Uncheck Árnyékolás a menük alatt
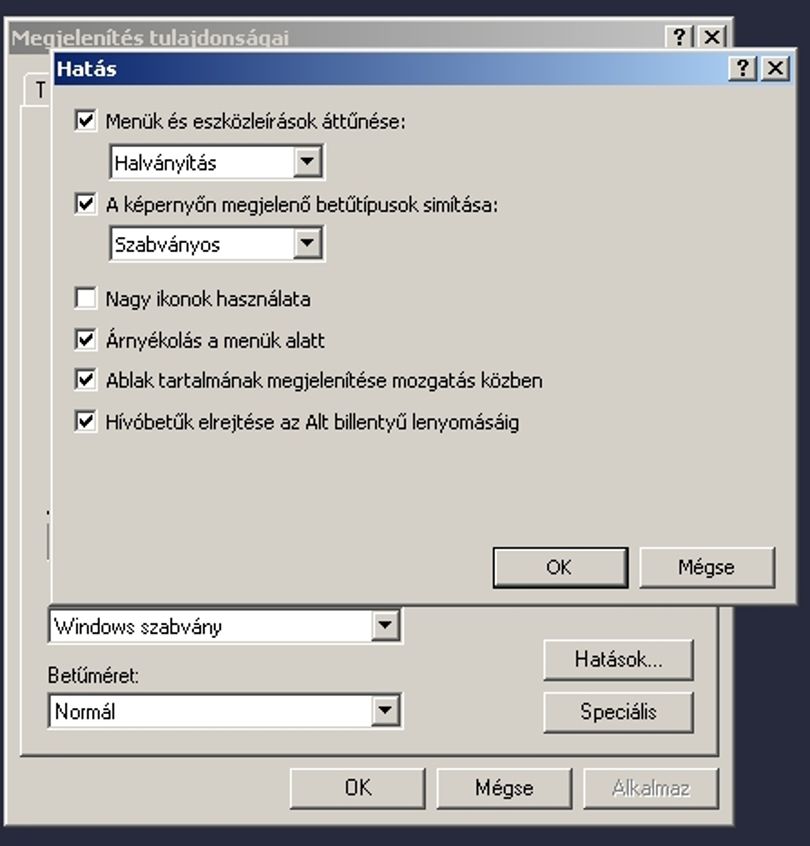 click(x=86, y=339)
